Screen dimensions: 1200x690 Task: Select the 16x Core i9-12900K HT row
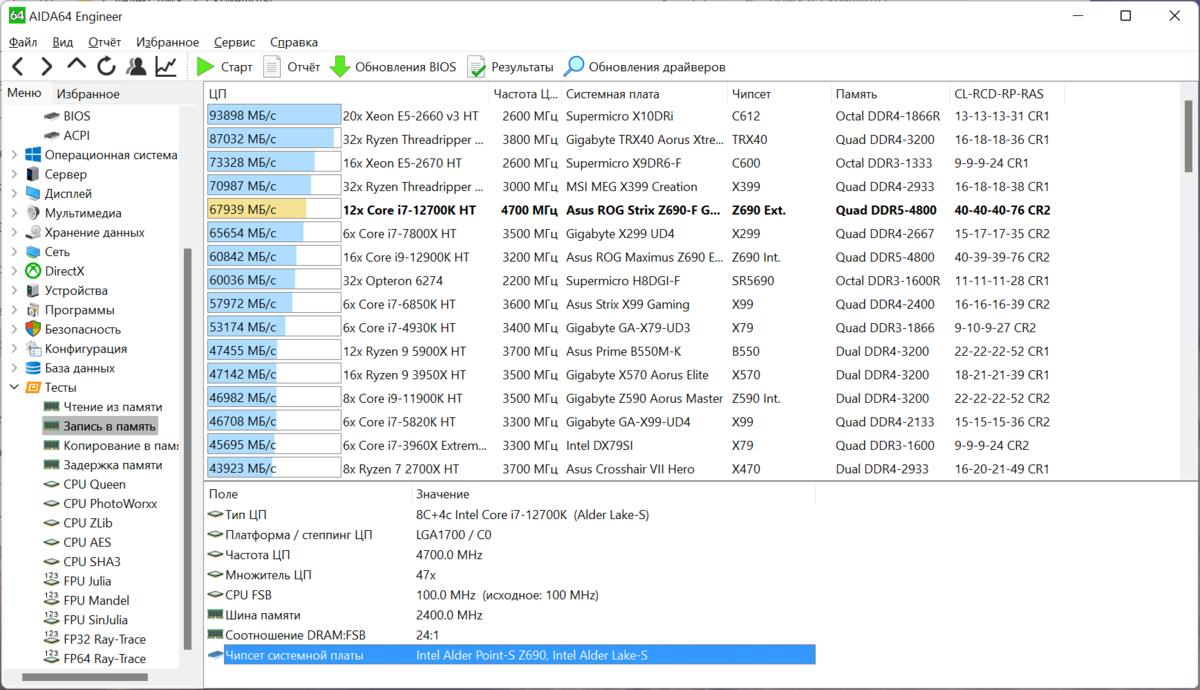[628, 257]
